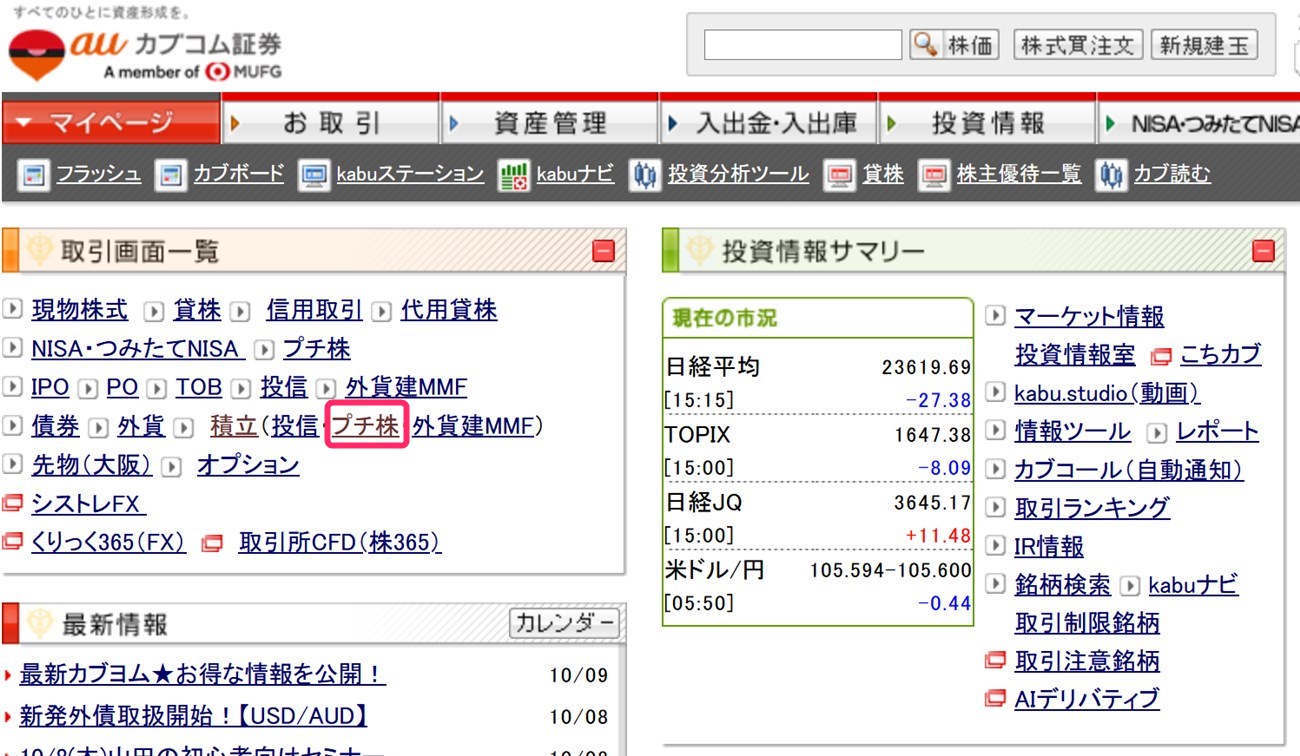Click arrow icon beside IR情報
The width and height of the screenshot is (1300, 756).
point(995,546)
